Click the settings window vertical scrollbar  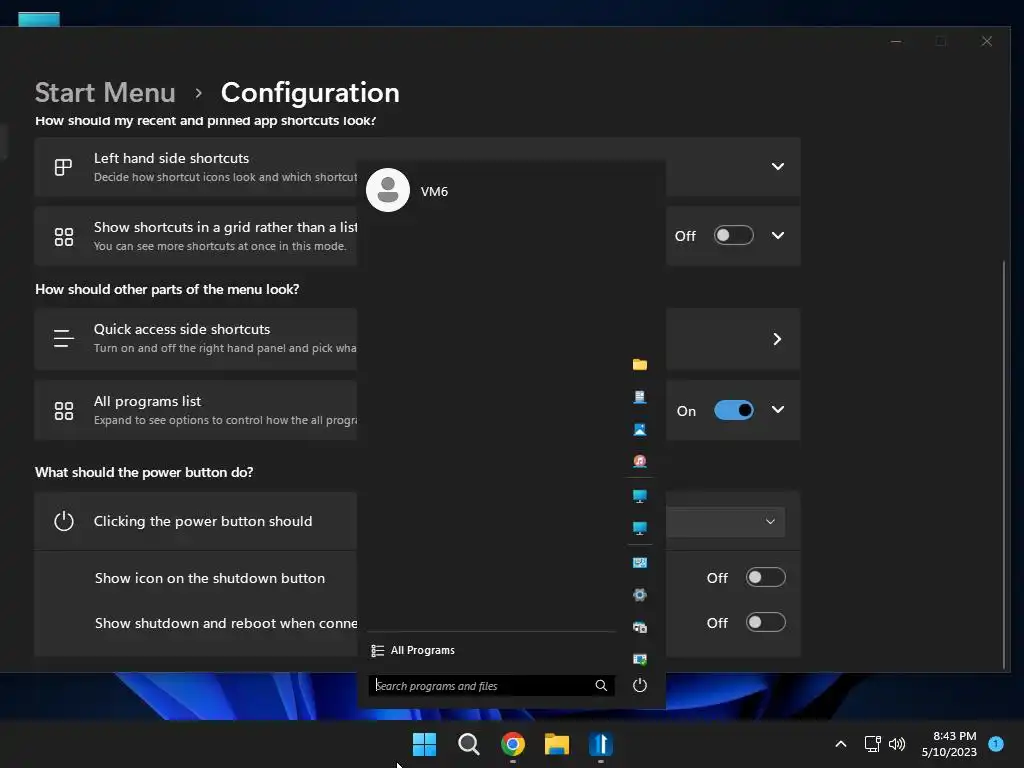coord(1004,464)
